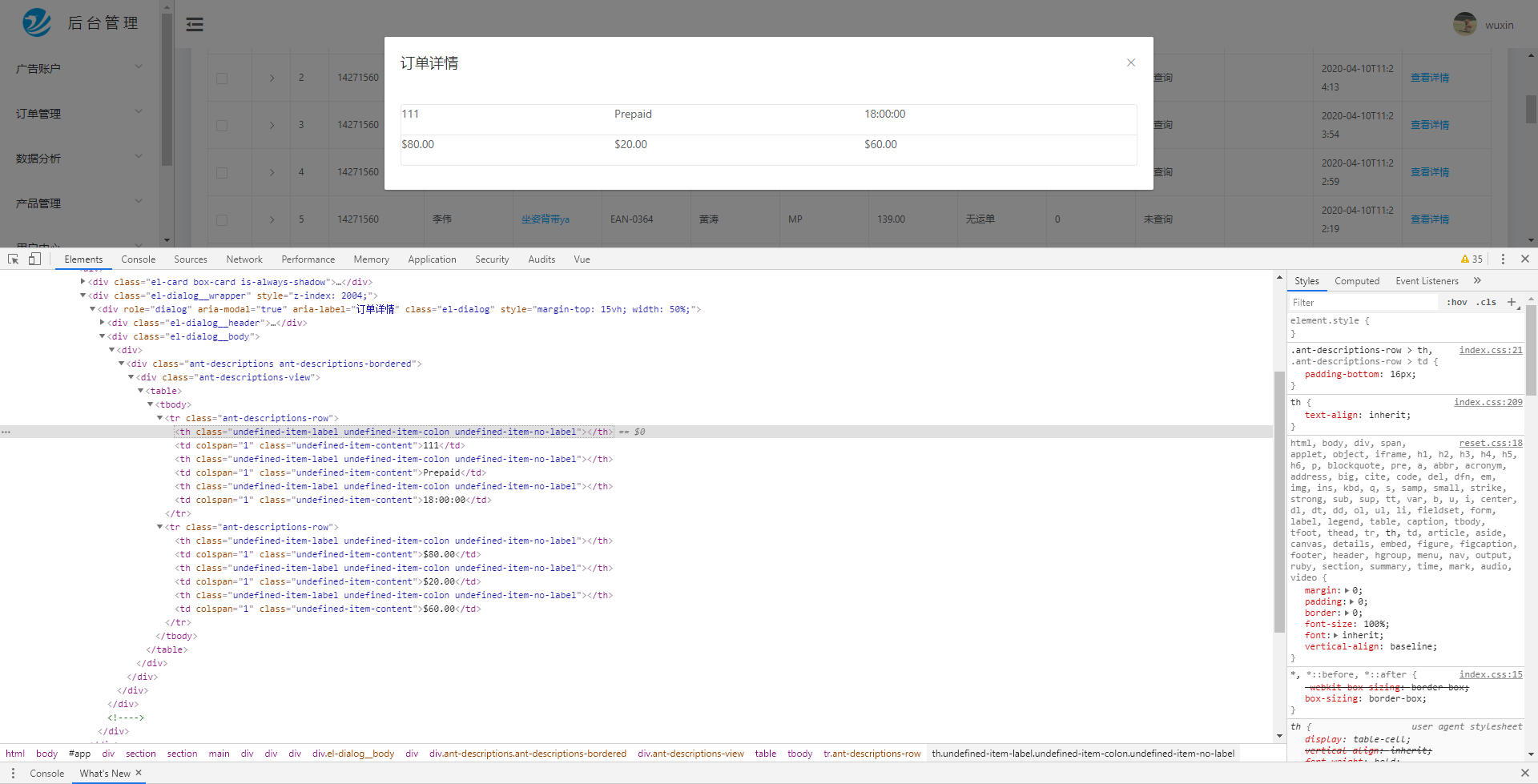This screenshot has width=1538, height=784.
Task: Open the Computed styles tab
Action: coord(1357,281)
